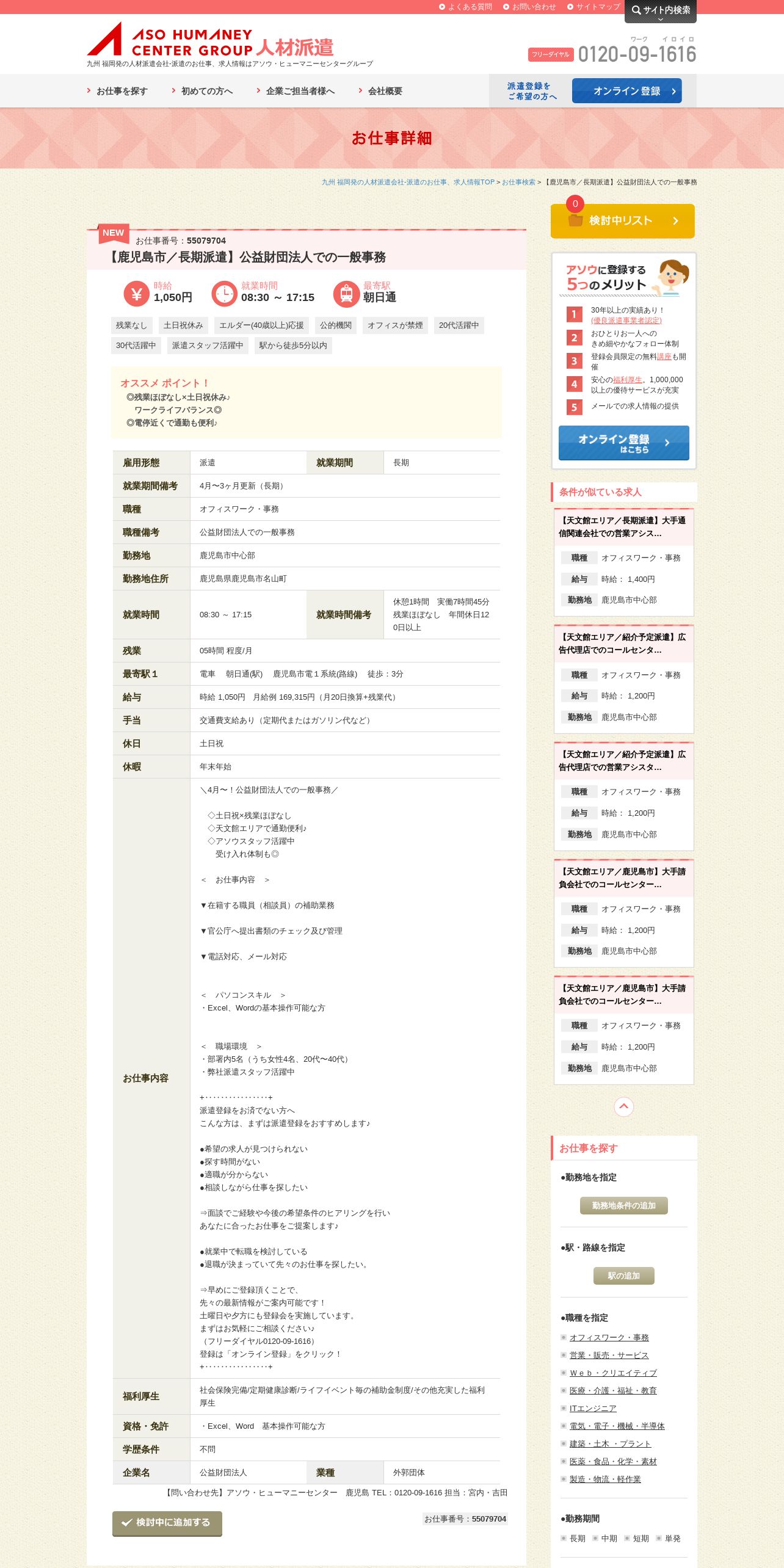Click merit number 5 icon

[x=574, y=407]
